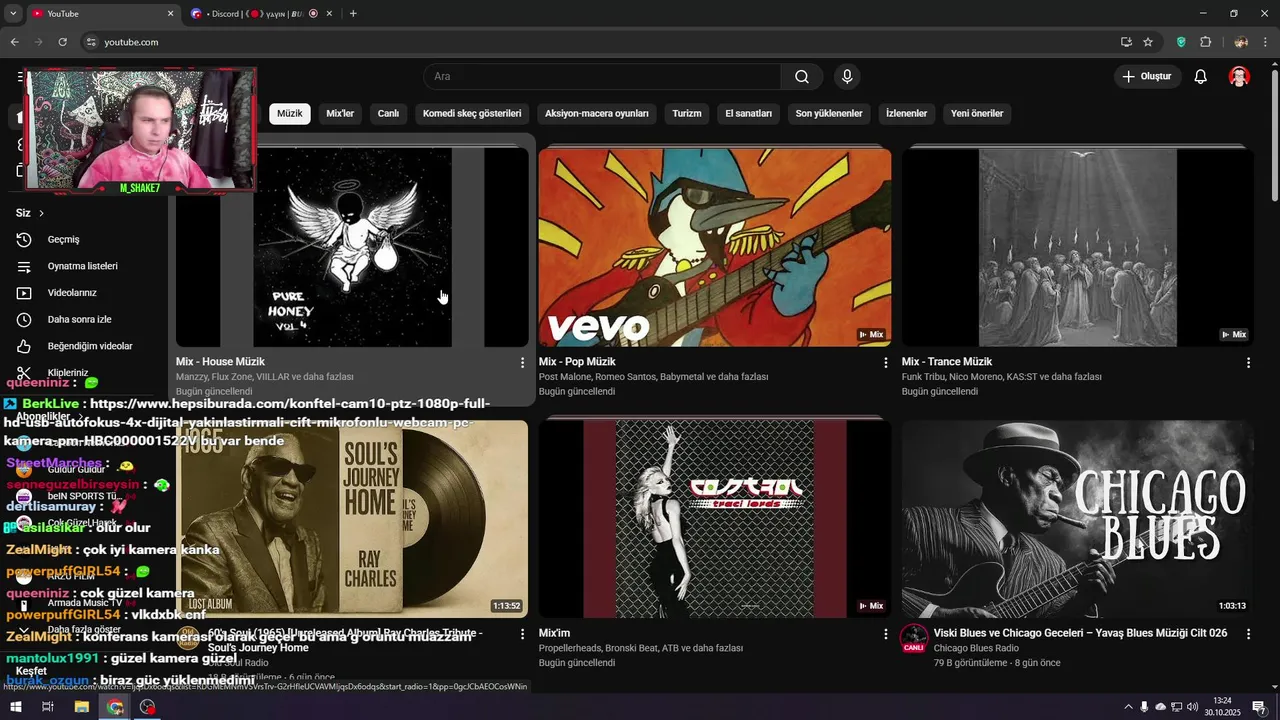The width and height of the screenshot is (1280, 720).
Task: Open options menu for Mix - House Müzik
Action: 522,363
